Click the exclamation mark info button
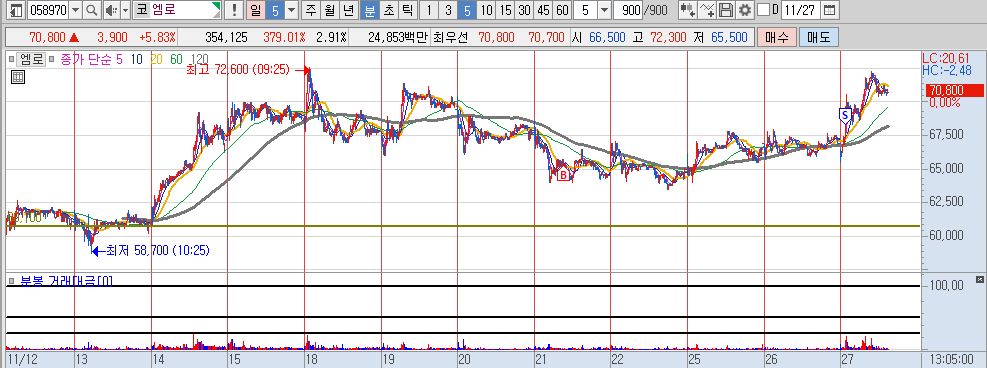The height and width of the screenshot is (368, 987). (235, 10)
